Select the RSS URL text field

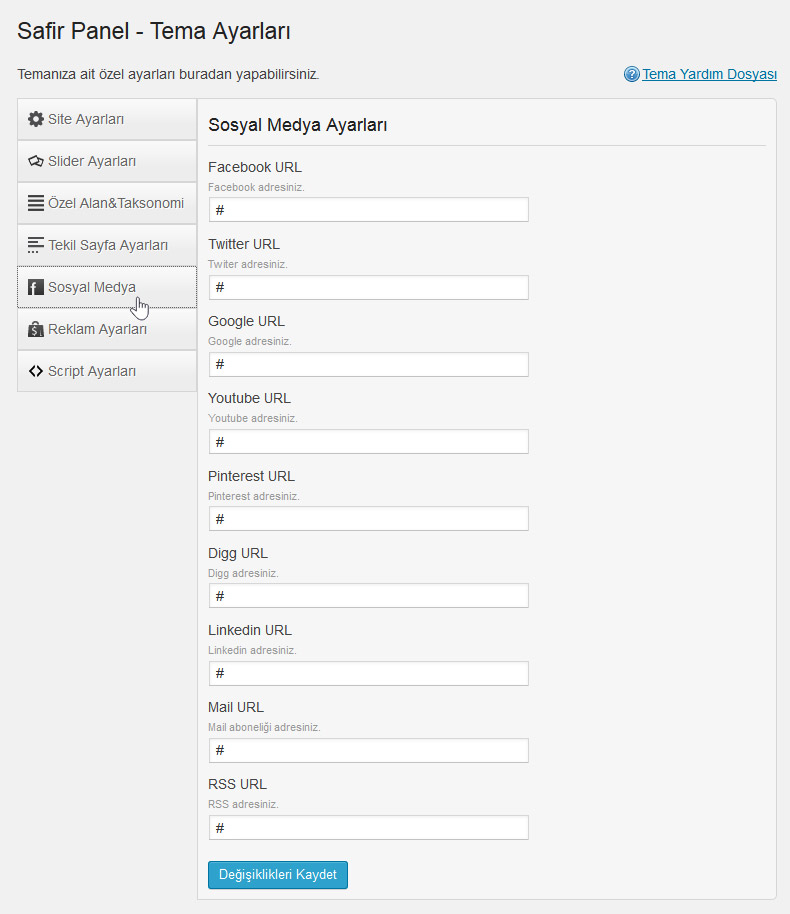point(368,828)
